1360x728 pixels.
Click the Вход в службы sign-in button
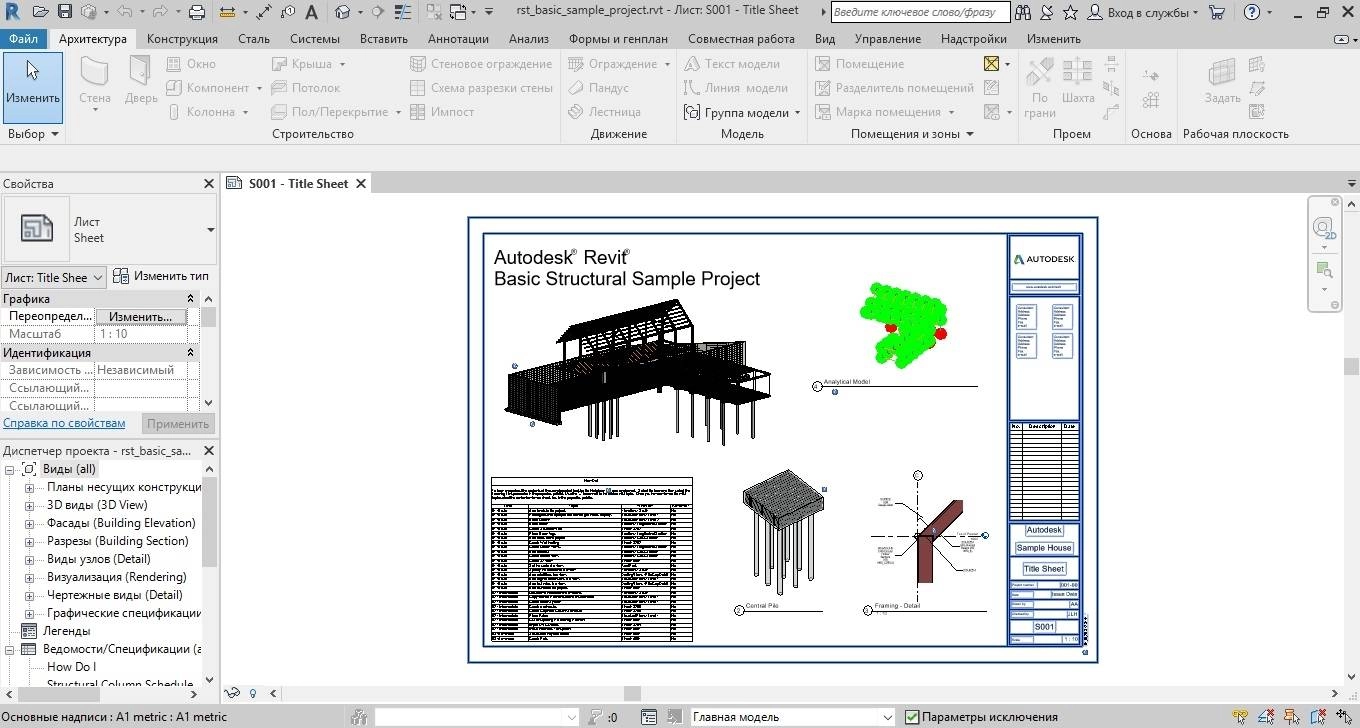[x=1142, y=12]
